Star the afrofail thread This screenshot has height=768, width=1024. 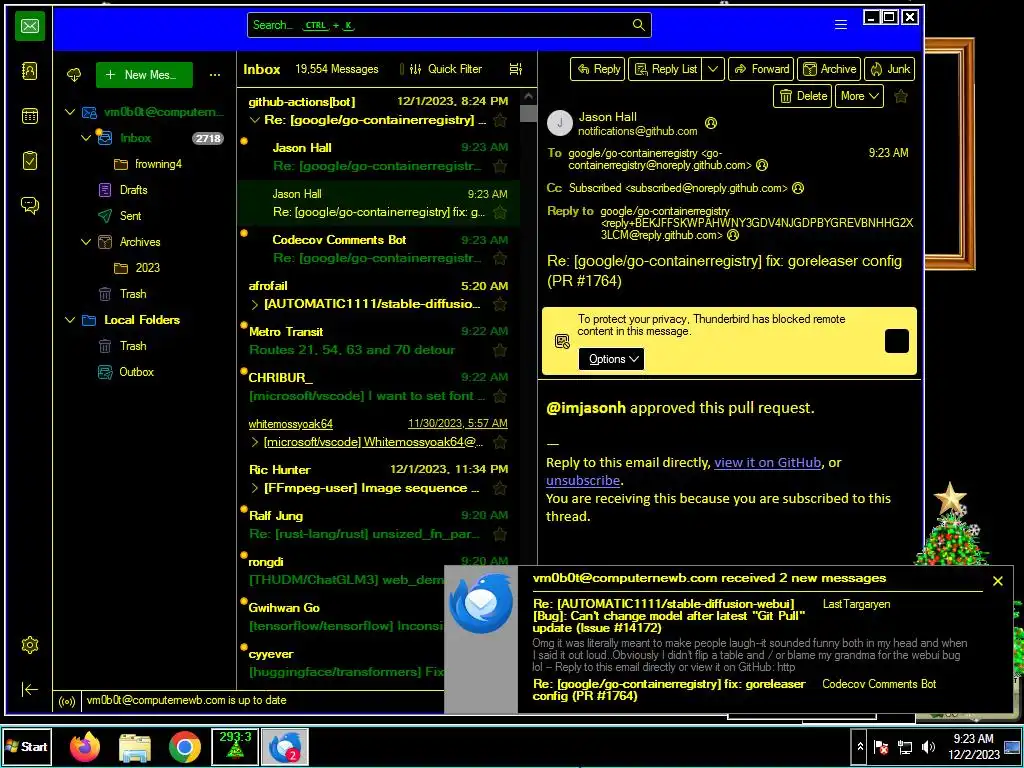pyautogui.click(x=500, y=304)
